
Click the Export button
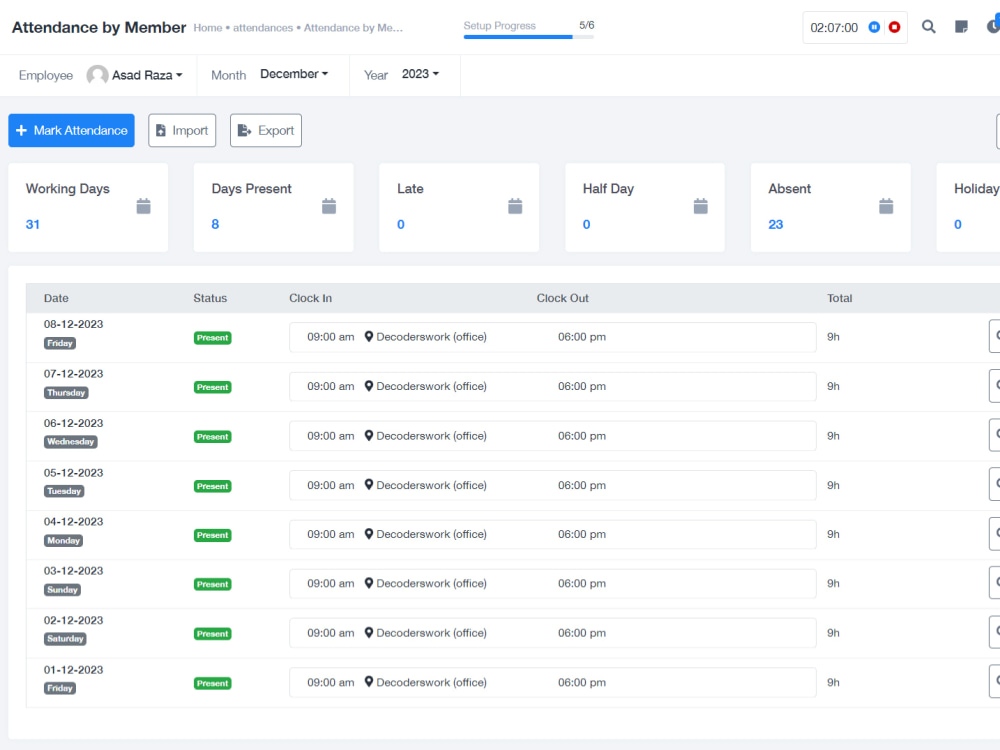[266, 130]
